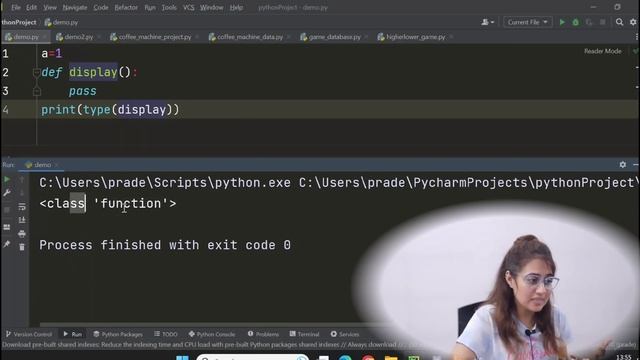Open the Tools menu
This screenshot has height=360, width=640.
[169, 7]
